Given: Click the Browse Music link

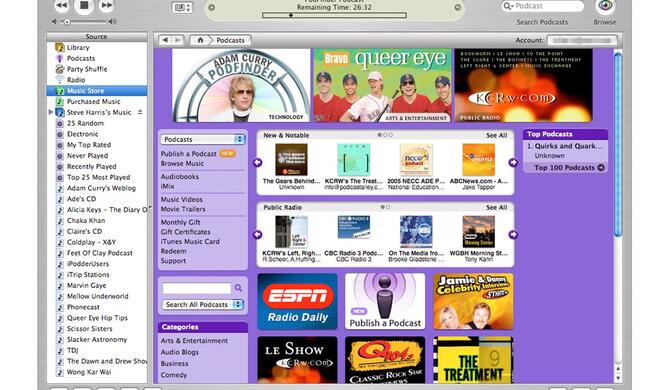Looking at the screenshot, I should (182, 164).
